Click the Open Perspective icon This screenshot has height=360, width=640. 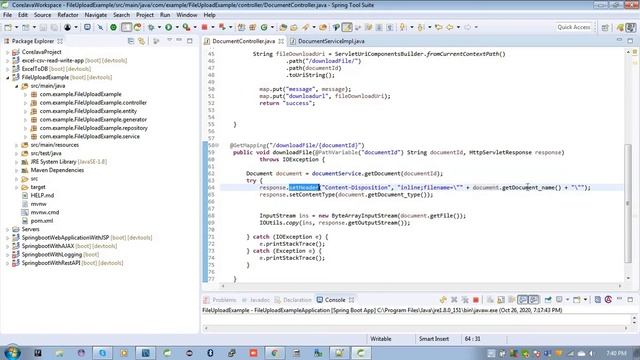[605, 27]
